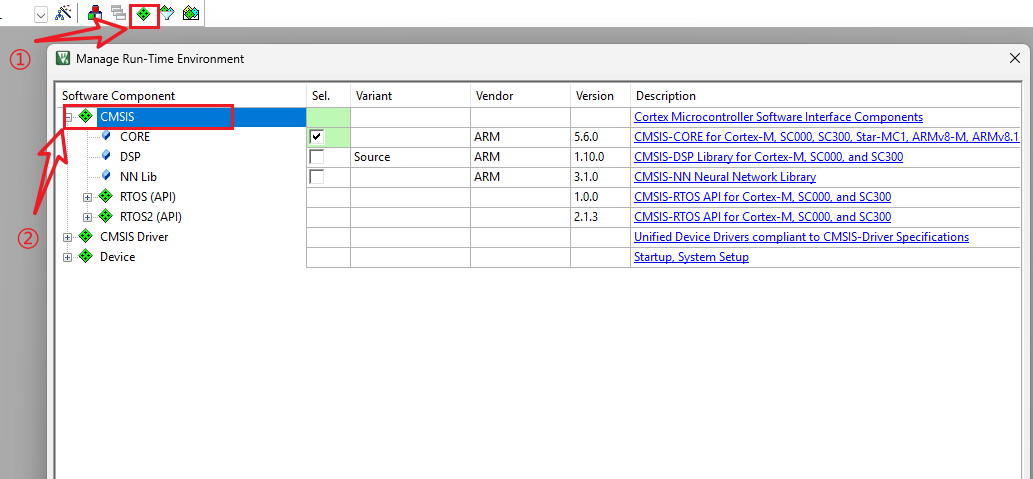Expand the RTOS2 (API) tree node
This screenshot has width=1033, height=479.
click(88, 217)
